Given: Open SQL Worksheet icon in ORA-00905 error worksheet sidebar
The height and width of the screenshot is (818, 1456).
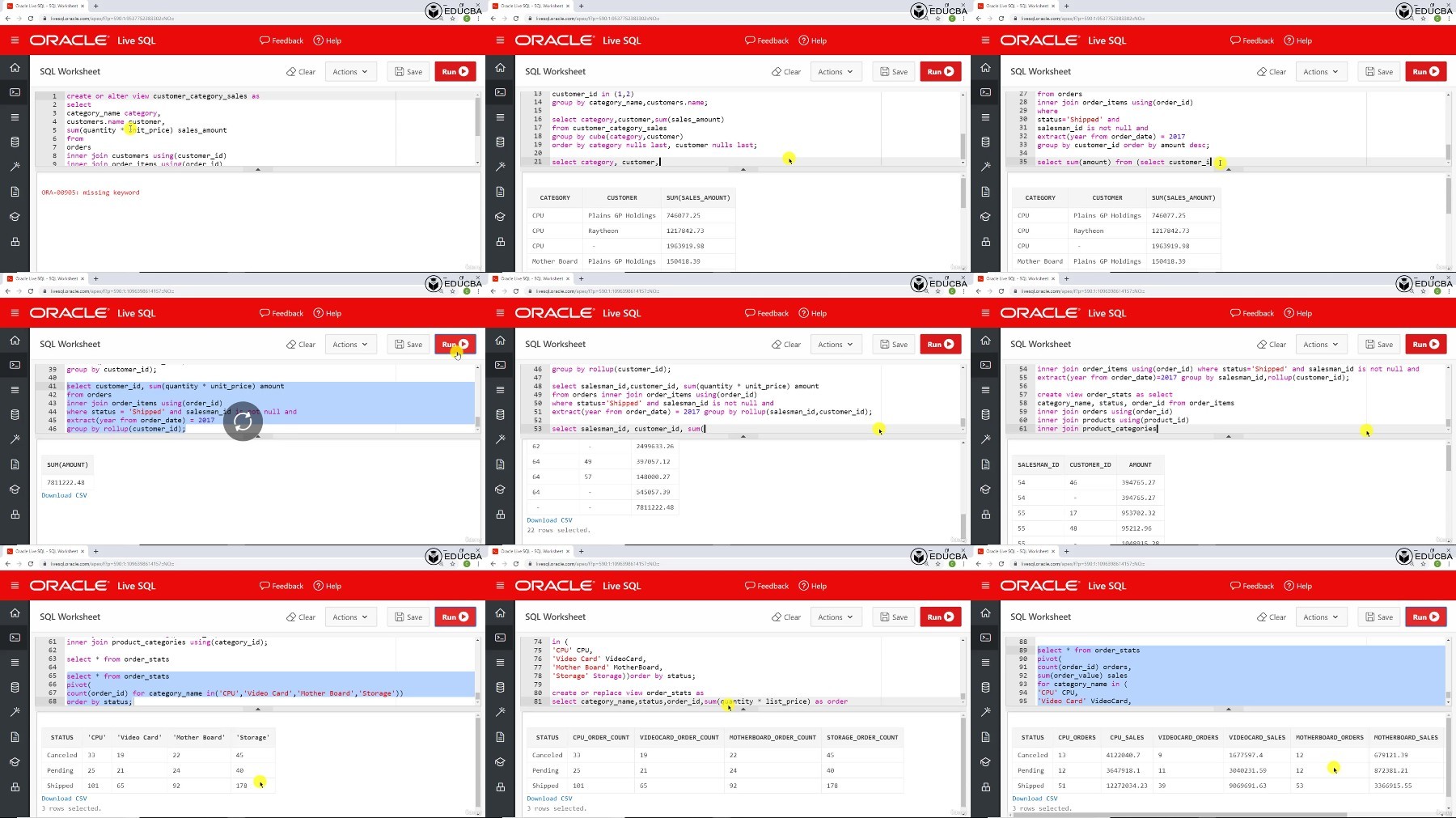Looking at the screenshot, I should click(15, 92).
